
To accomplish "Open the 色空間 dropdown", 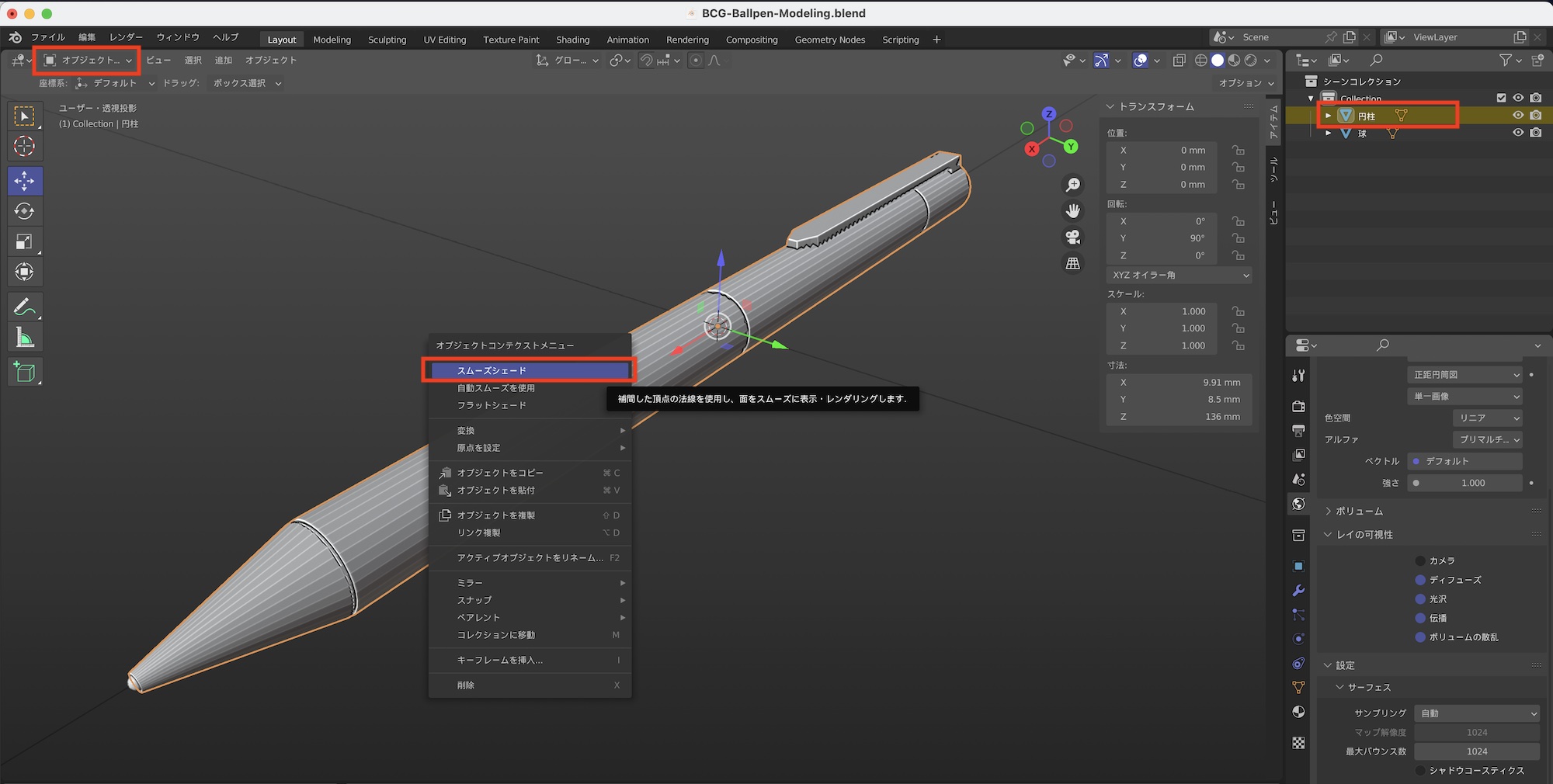I will 1486,418.
